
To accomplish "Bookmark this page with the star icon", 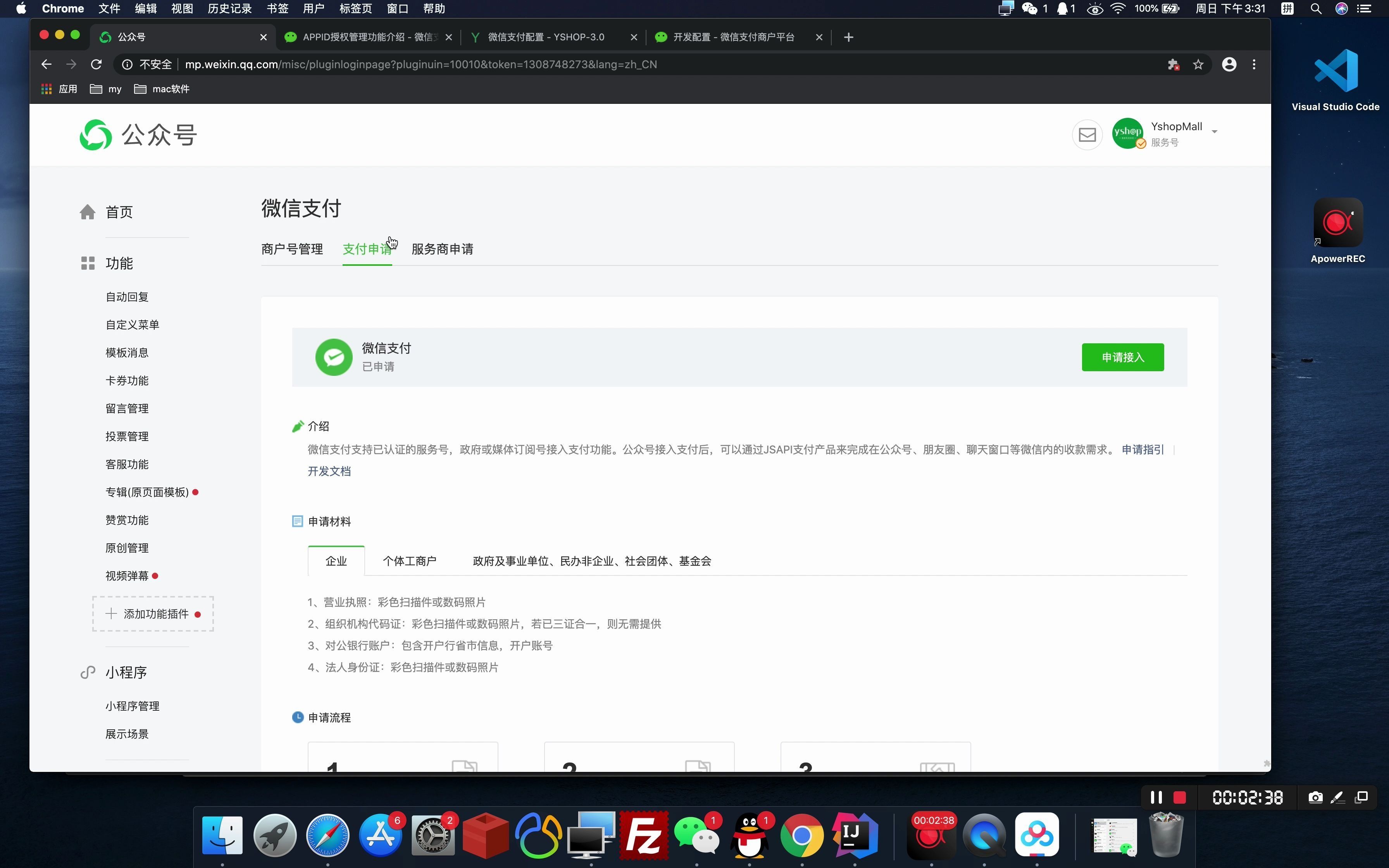I will (x=1198, y=64).
